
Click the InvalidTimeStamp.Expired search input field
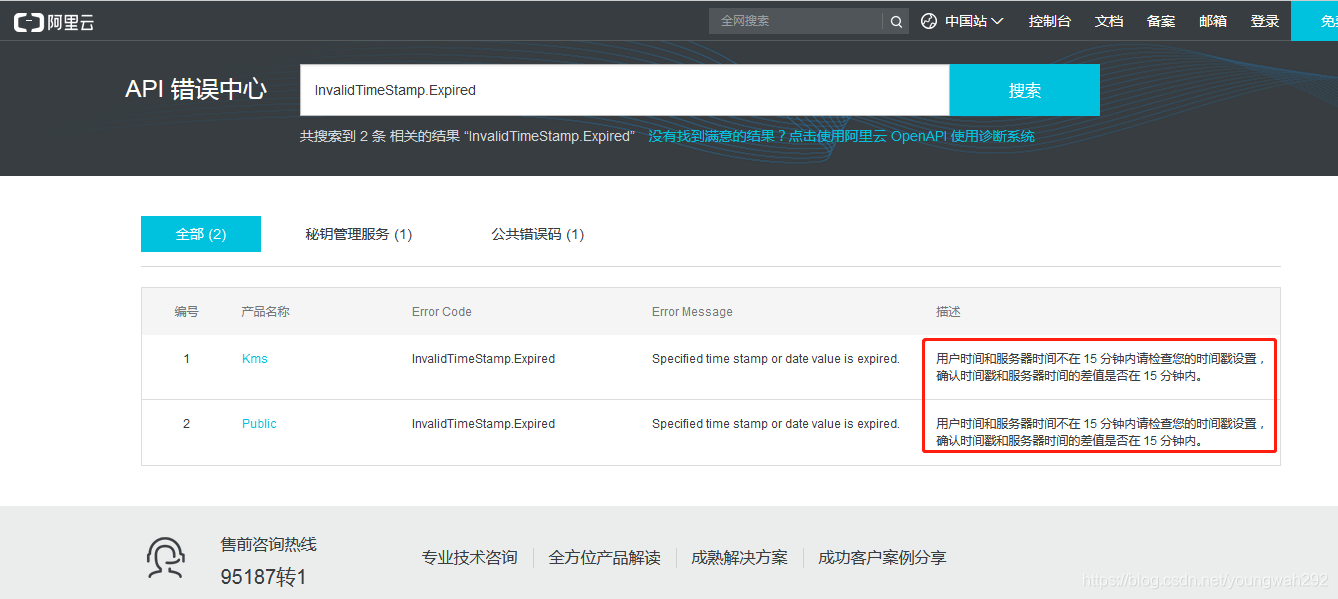tap(620, 89)
